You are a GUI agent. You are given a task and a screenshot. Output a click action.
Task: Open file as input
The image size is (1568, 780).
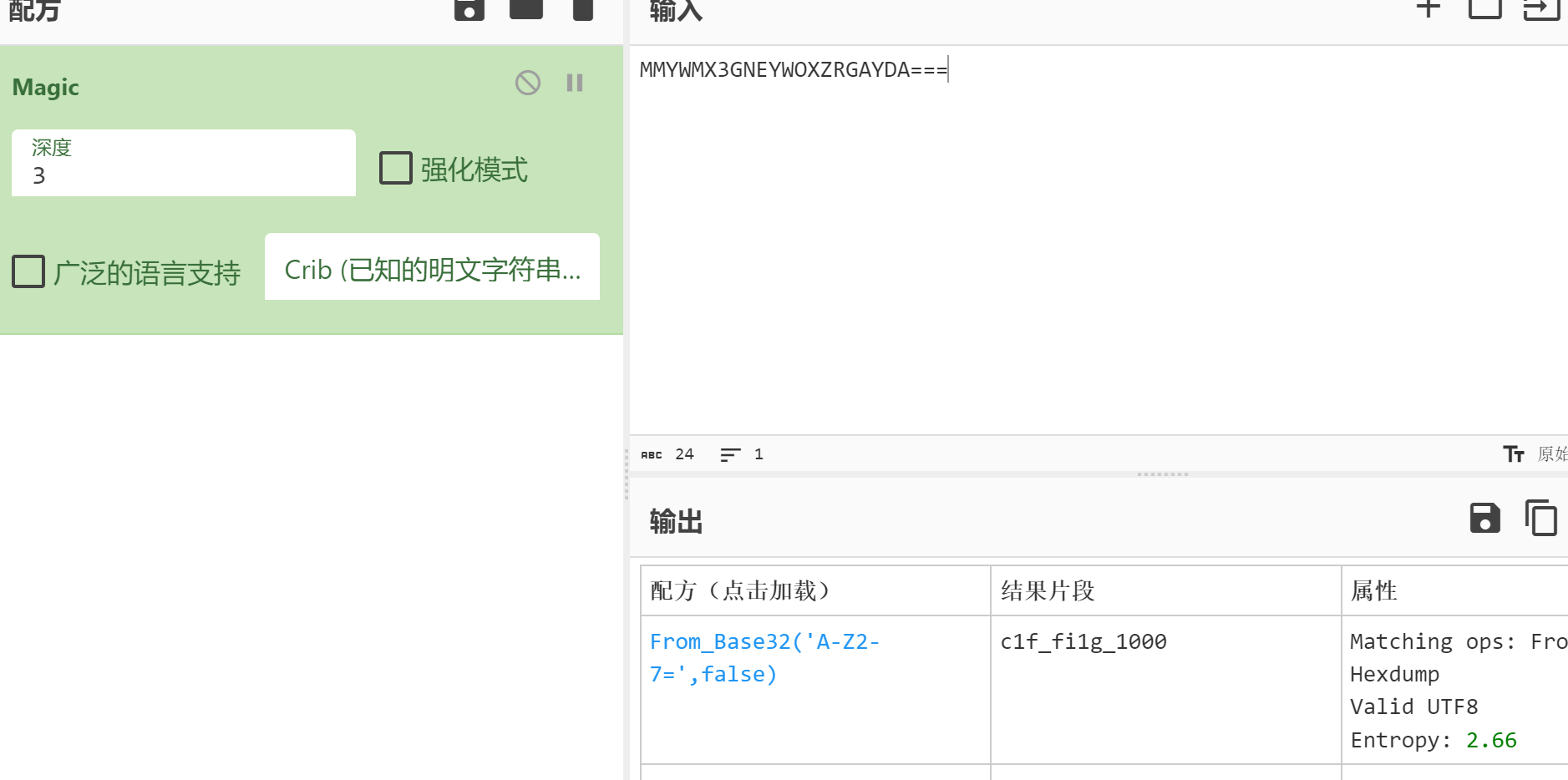point(1542,8)
